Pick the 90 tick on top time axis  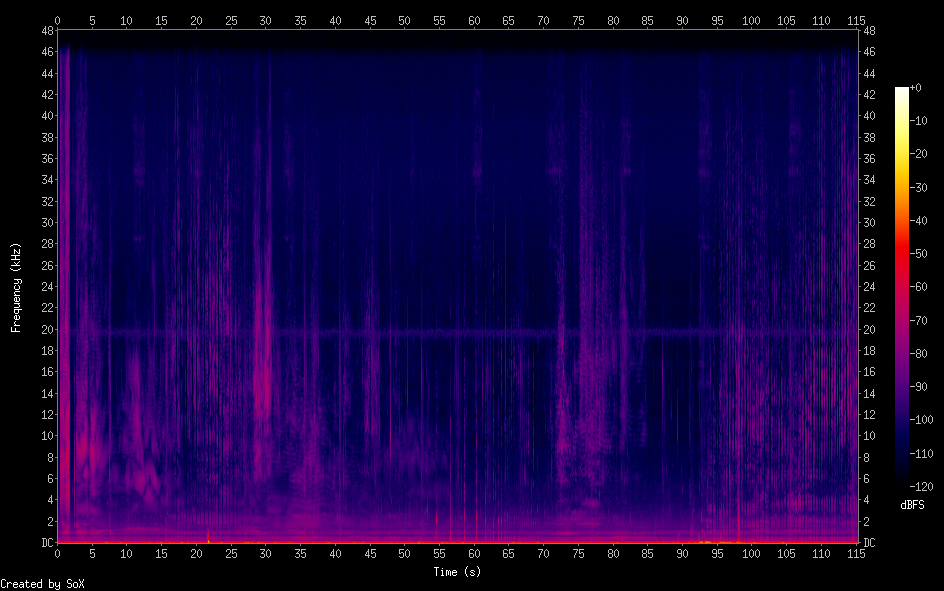click(x=682, y=20)
